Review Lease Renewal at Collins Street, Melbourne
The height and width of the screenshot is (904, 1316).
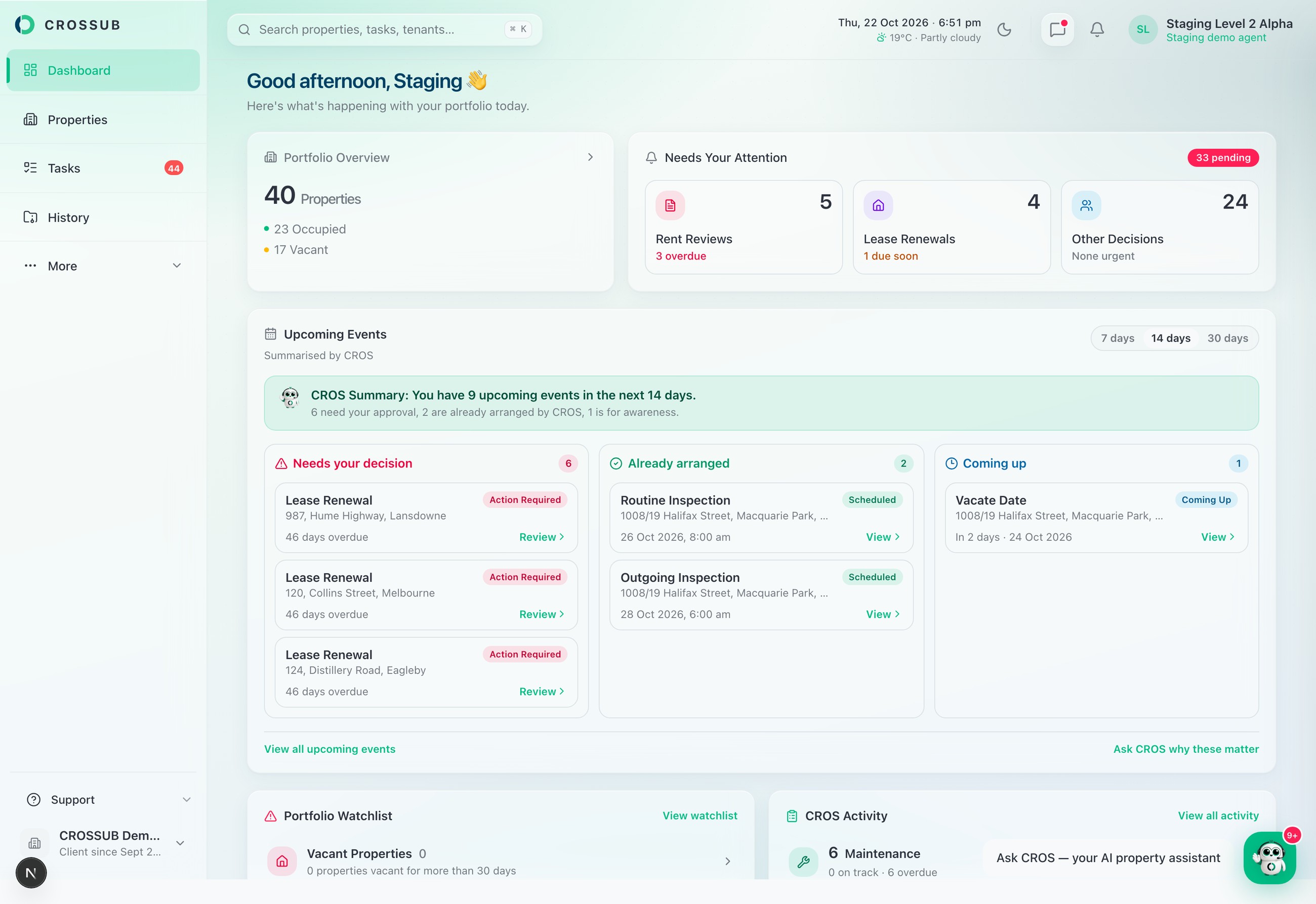tap(542, 614)
